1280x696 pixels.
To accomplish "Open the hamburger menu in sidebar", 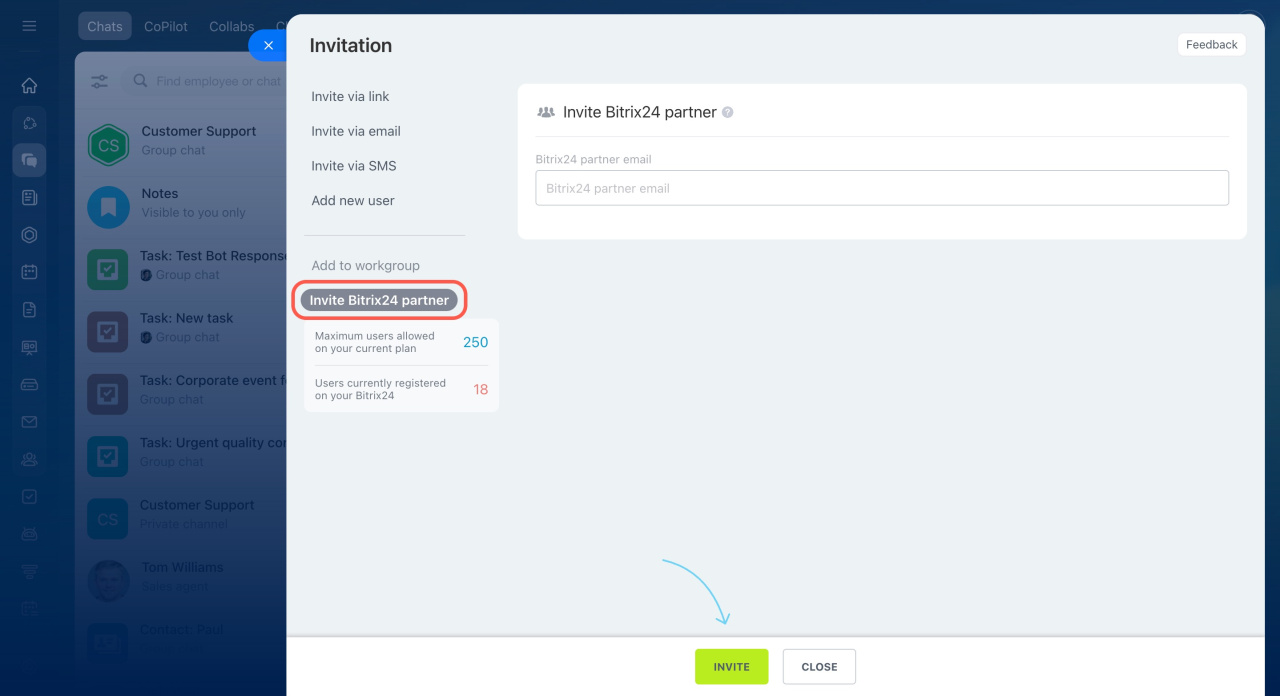I will pos(29,26).
